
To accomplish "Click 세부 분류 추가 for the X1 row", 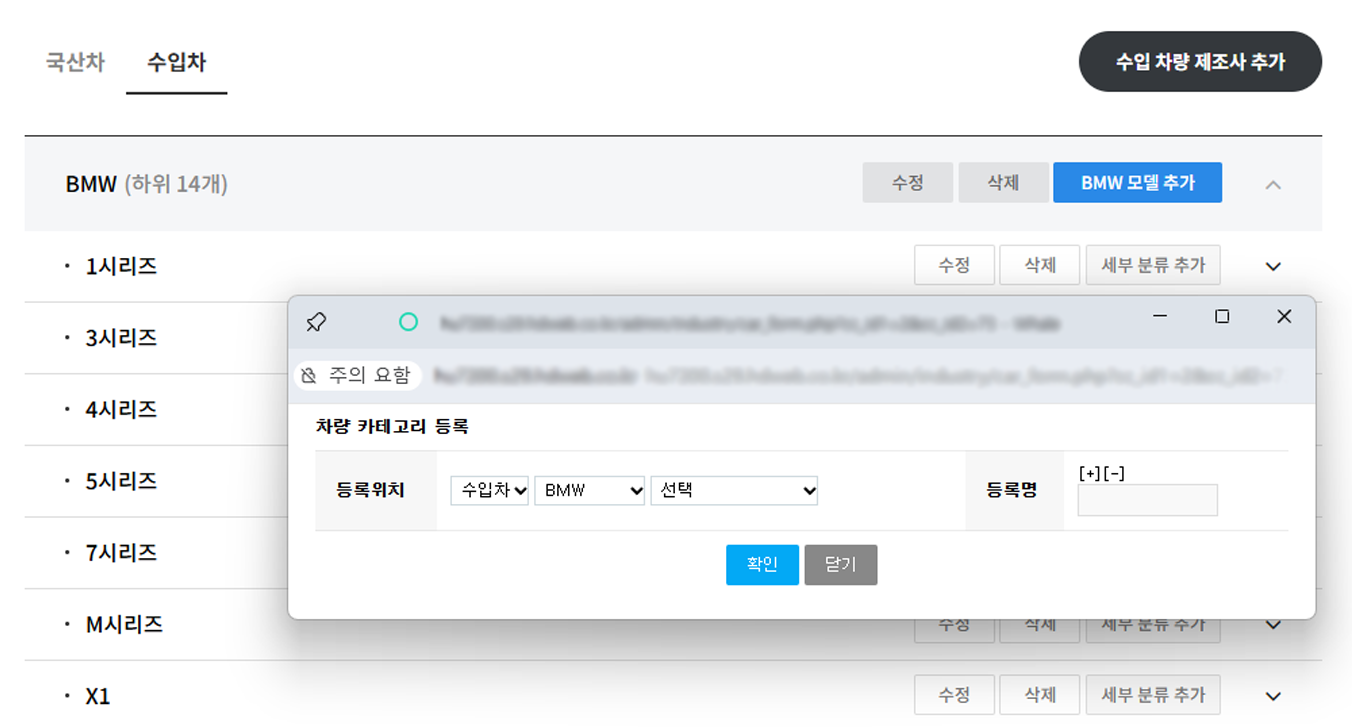I will tap(1153, 695).
